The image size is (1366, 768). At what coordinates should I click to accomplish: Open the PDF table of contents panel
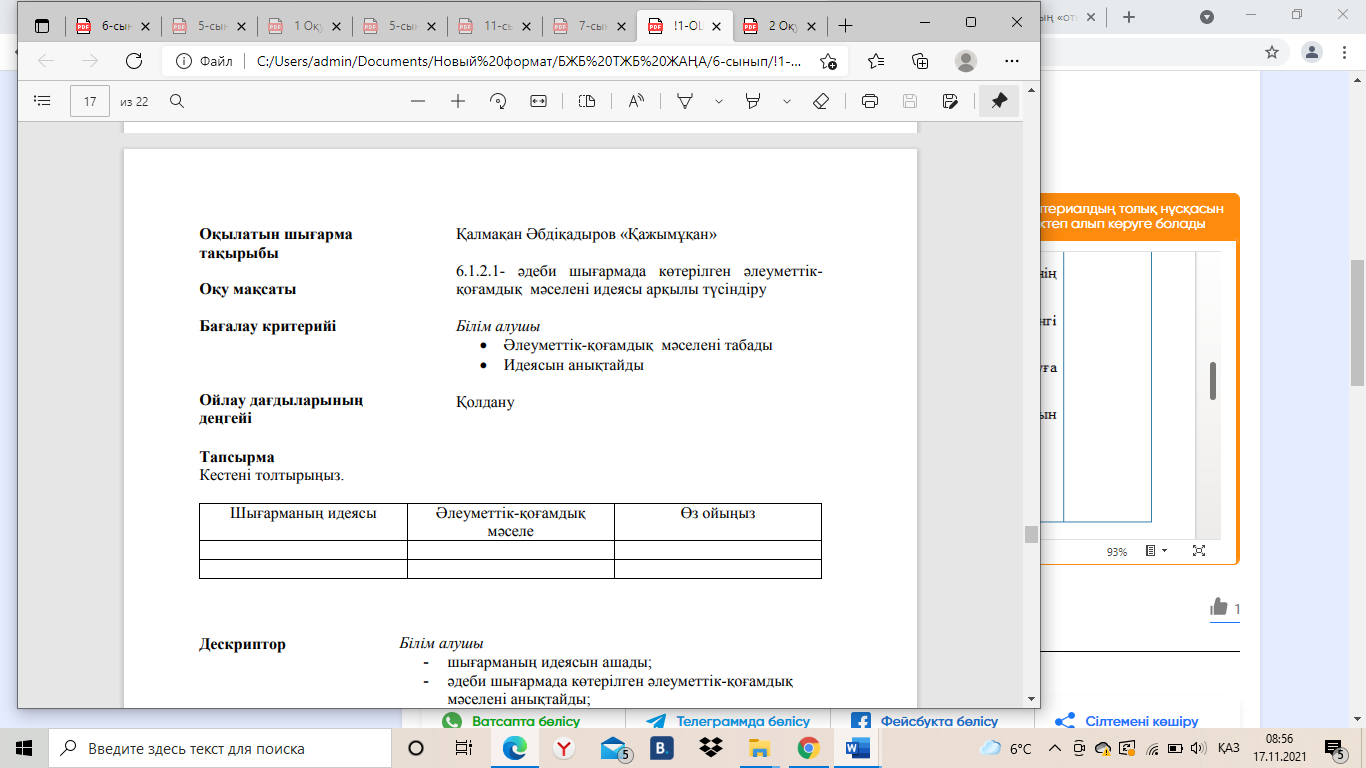42,101
